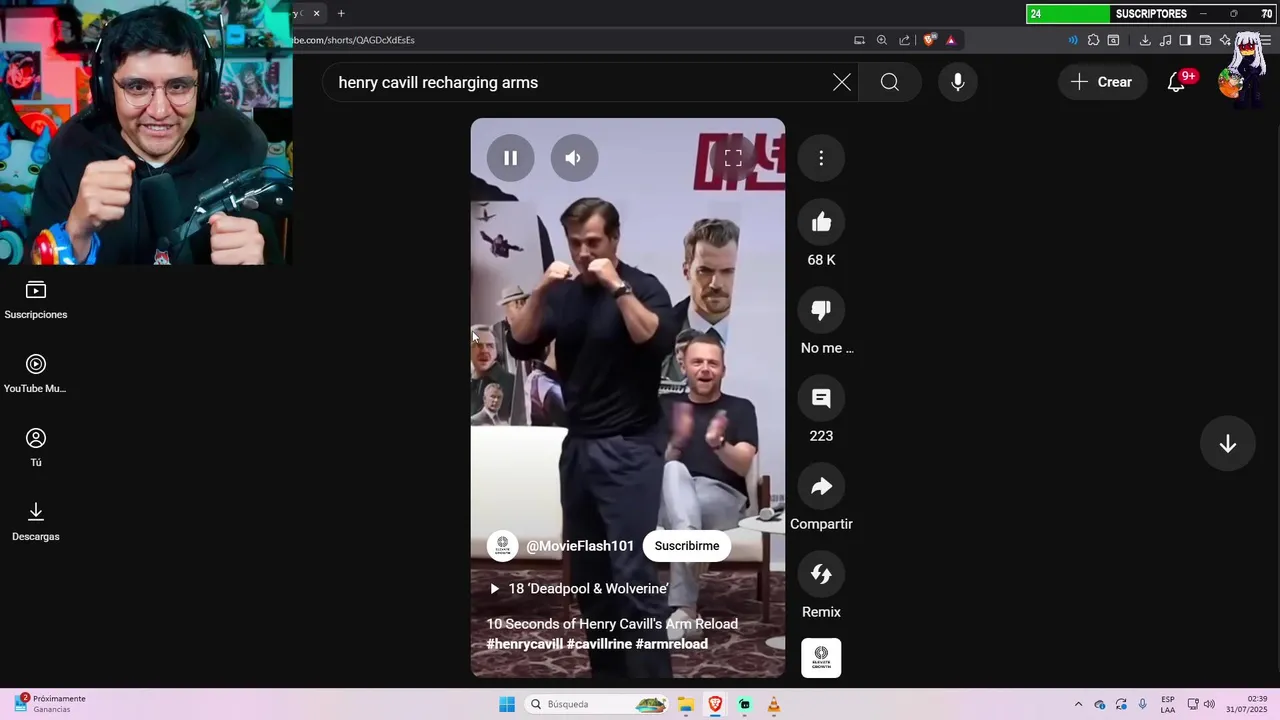Open the Próximamente Ganancias widget
This screenshot has width=1280, height=720.
(x=50, y=704)
